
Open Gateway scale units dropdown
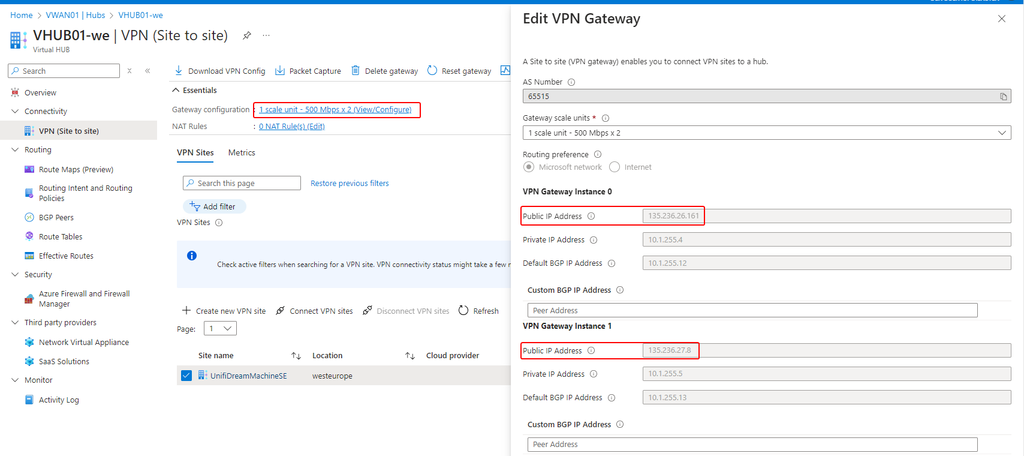pos(767,133)
